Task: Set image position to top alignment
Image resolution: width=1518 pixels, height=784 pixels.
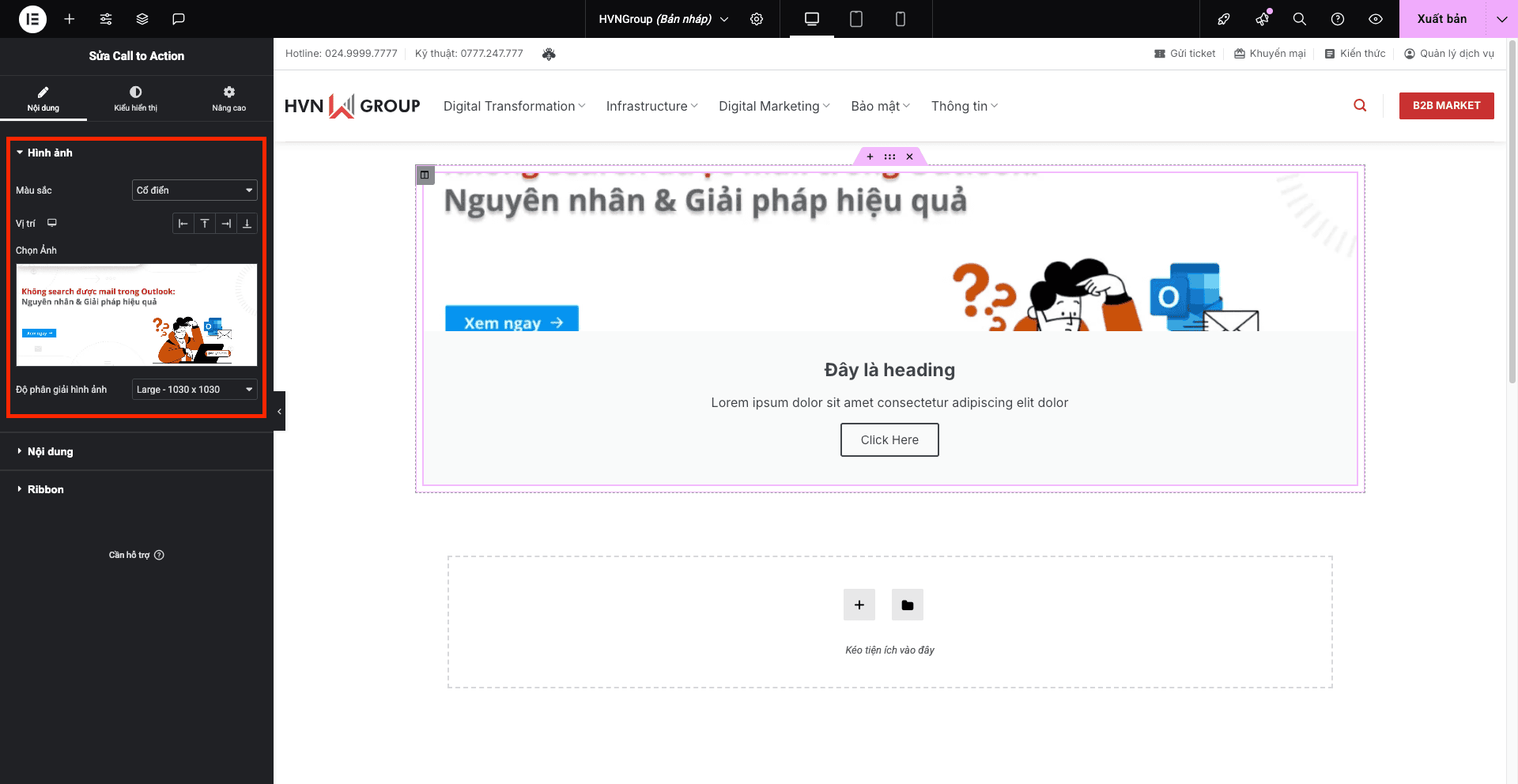Action: [205, 223]
